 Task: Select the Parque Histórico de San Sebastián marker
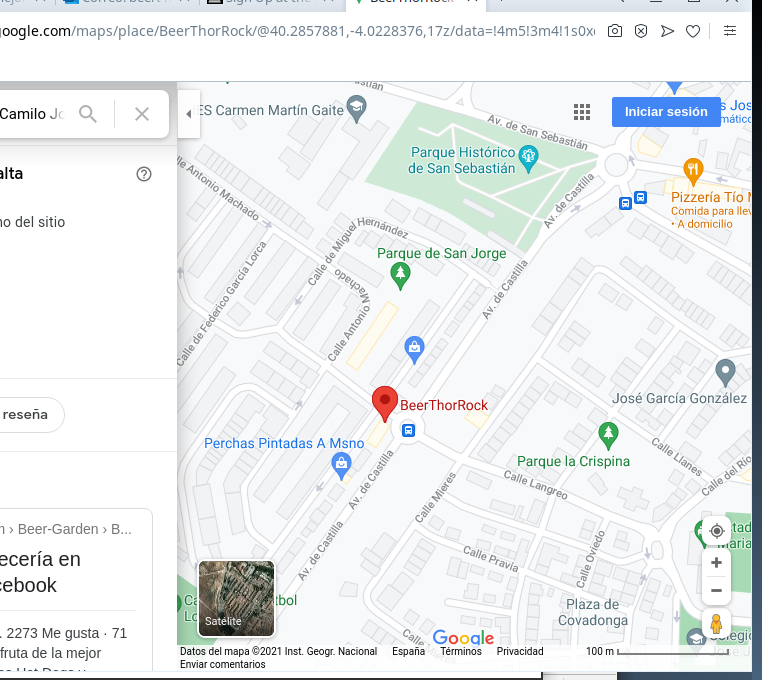(528, 158)
